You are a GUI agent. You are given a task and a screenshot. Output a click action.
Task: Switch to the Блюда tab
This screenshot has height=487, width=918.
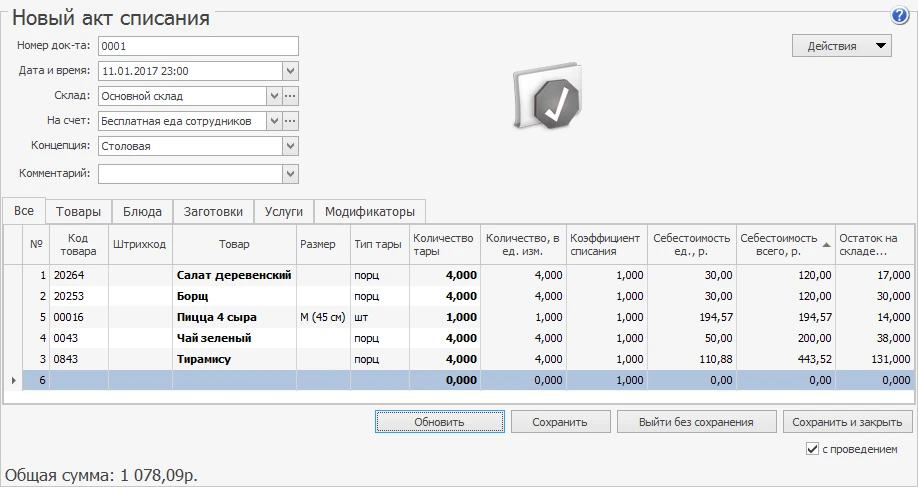coord(142,212)
